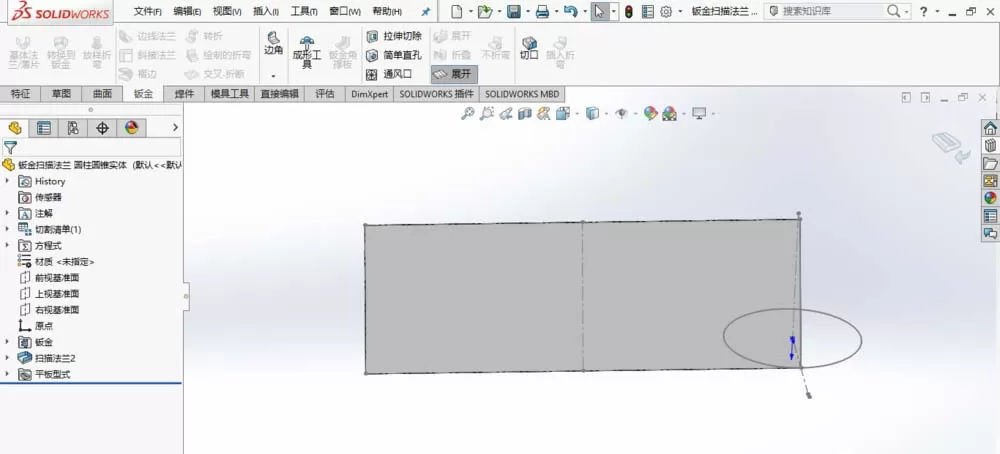Switch to the 草图 sketch tab
This screenshot has width=1000, height=454.
61,94
